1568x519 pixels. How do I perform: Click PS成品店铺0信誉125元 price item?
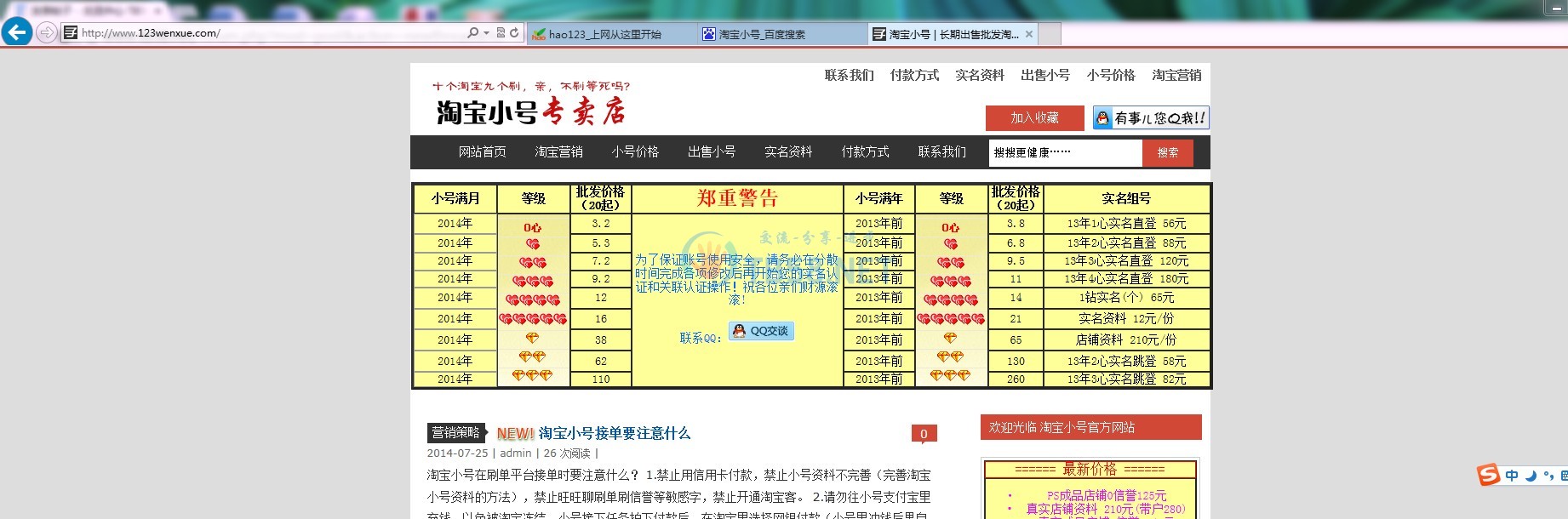[x=1107, y=495]
